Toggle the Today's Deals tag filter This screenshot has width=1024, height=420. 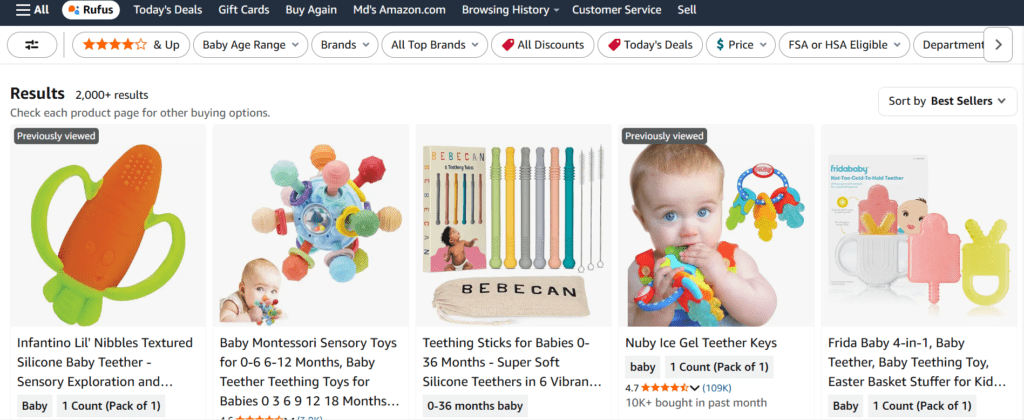[x=649, y=45]
